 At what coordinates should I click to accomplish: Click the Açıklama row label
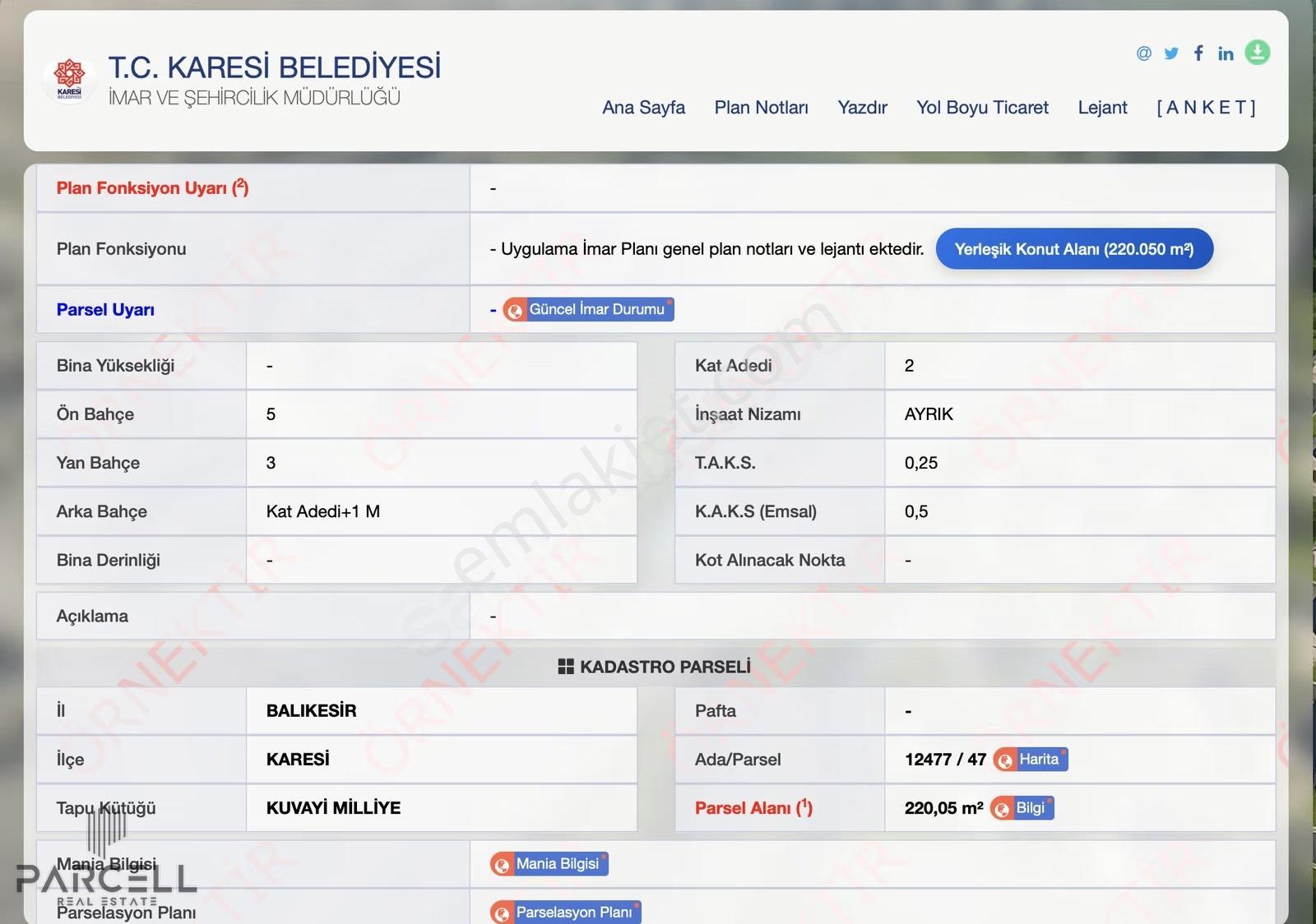pos(92,617)
